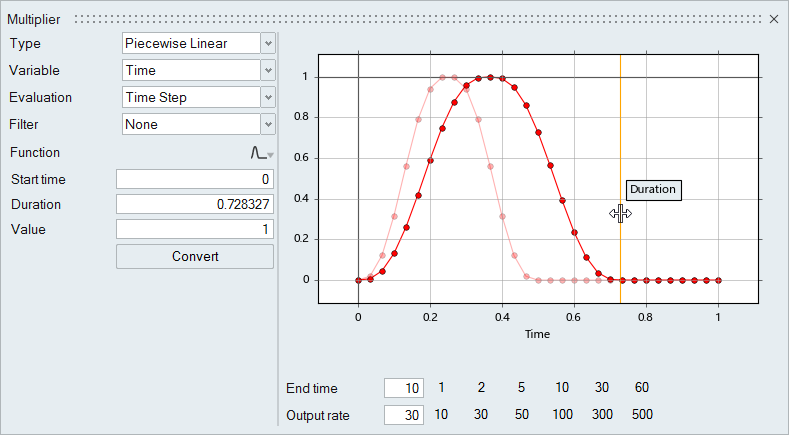Grab the orange Duration line handle

tap(620, 213)
